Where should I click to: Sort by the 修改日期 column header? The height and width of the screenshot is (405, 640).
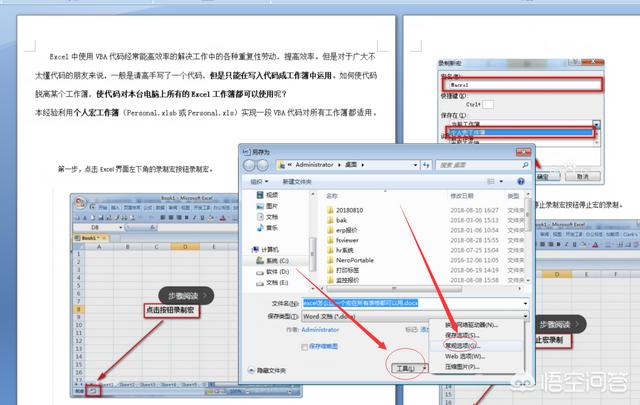pyautogui.click(x=462, y=196)
